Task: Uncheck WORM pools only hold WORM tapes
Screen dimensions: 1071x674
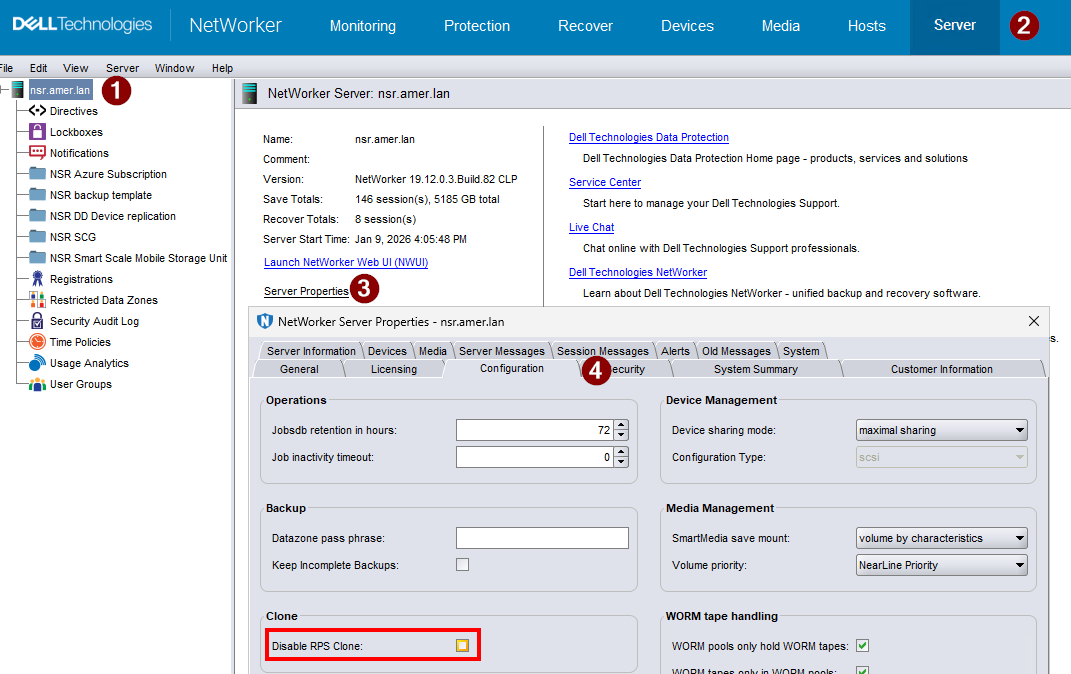Action: [863, 645]
